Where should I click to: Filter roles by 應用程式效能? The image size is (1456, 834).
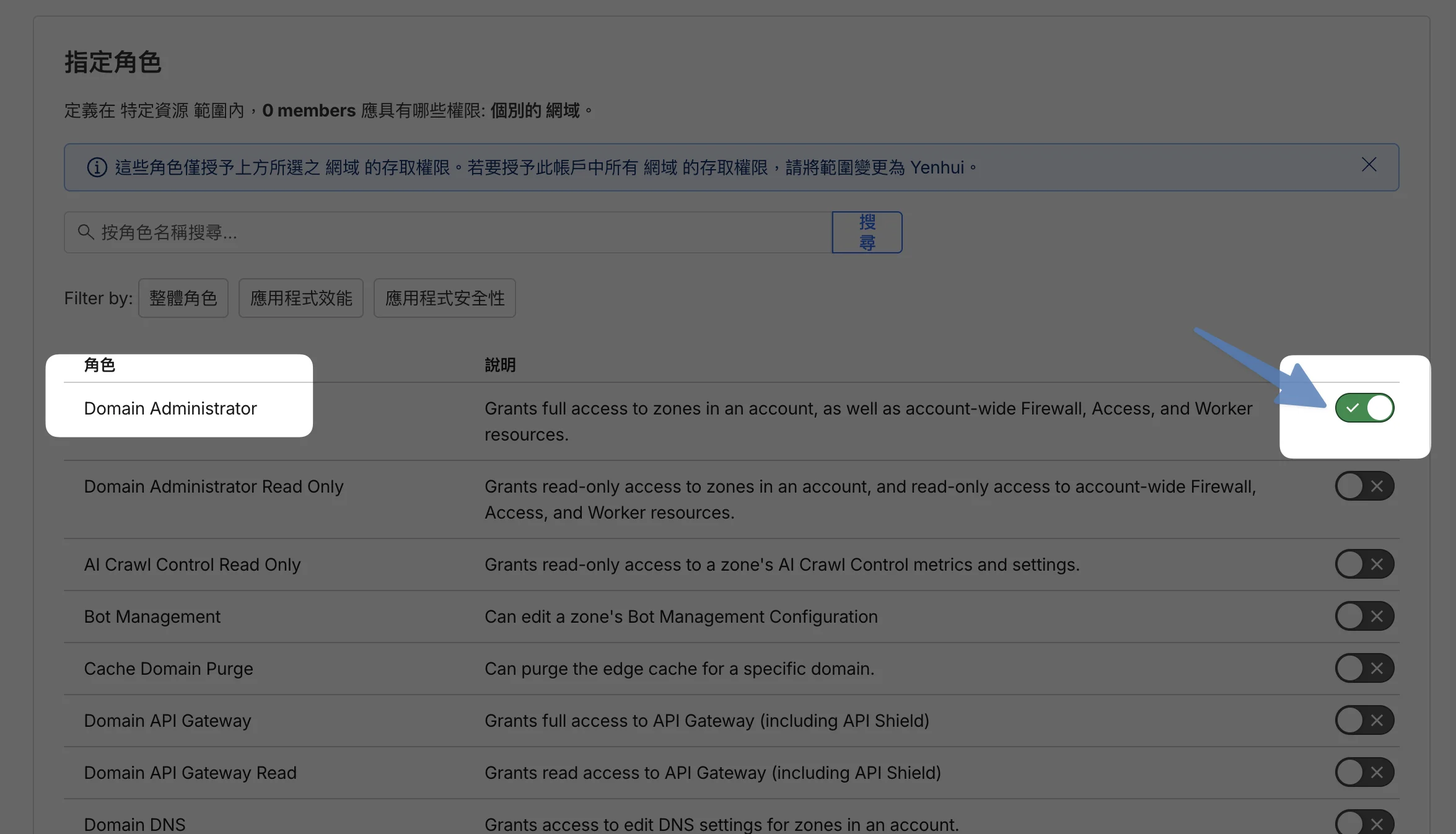coord(300,298)
